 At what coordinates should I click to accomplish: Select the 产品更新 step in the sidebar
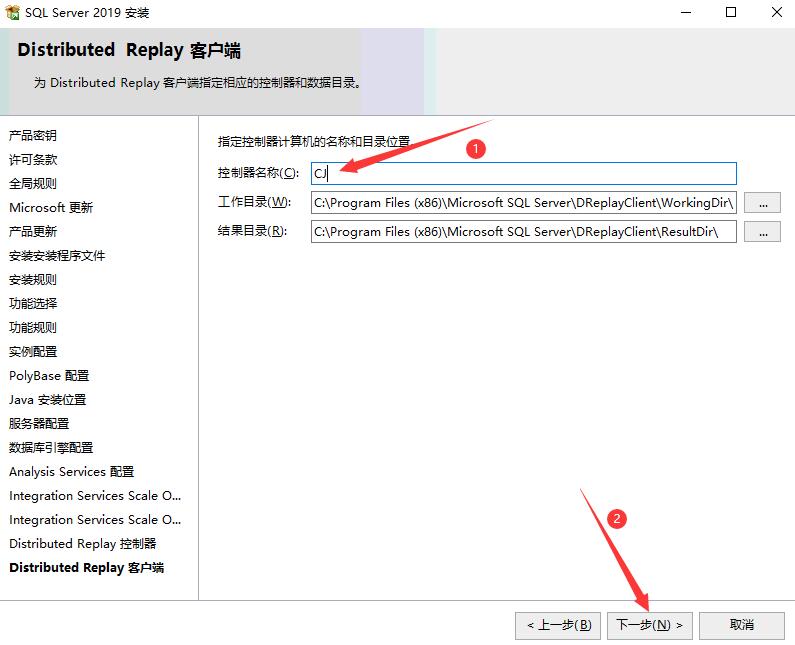point(33,232)
